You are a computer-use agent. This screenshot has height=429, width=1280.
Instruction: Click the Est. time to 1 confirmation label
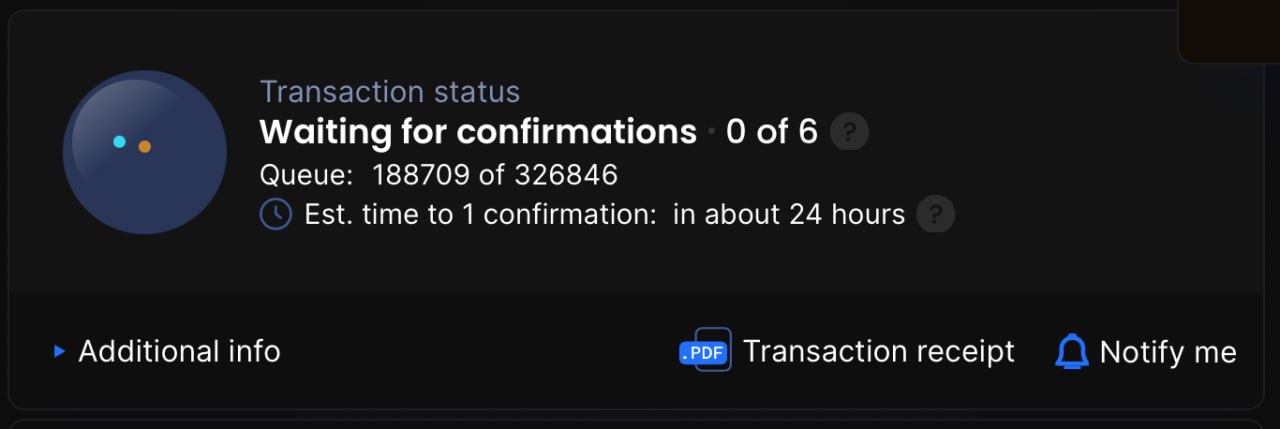coord(484,214)
